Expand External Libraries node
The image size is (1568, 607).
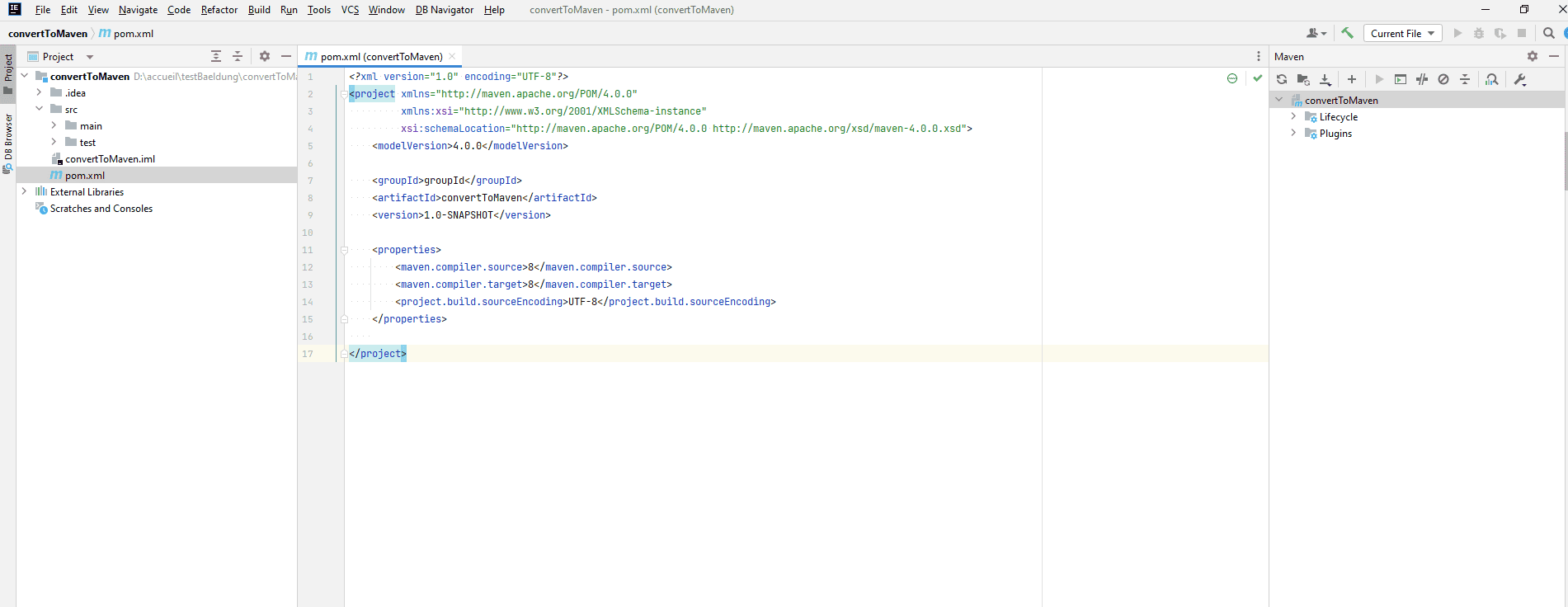[x=24, y=191]
